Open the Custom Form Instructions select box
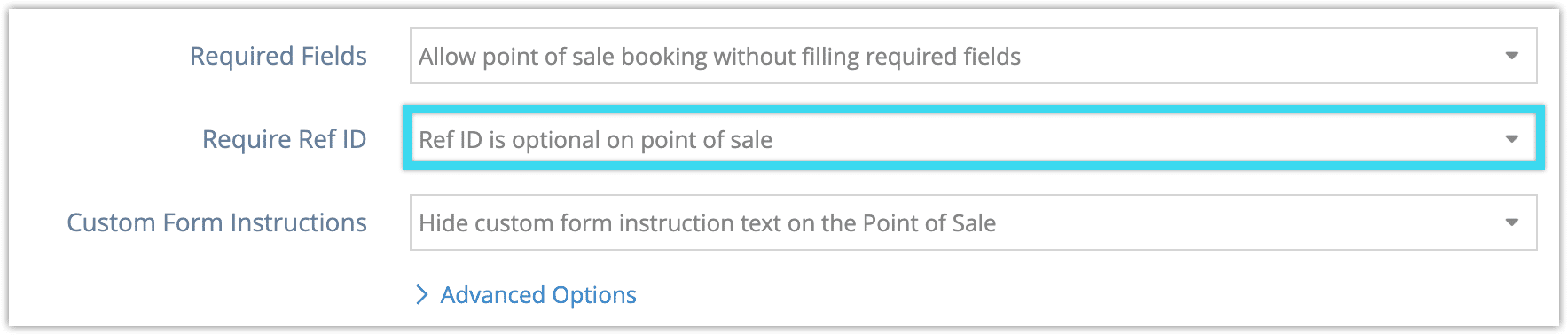 point(973,222)
